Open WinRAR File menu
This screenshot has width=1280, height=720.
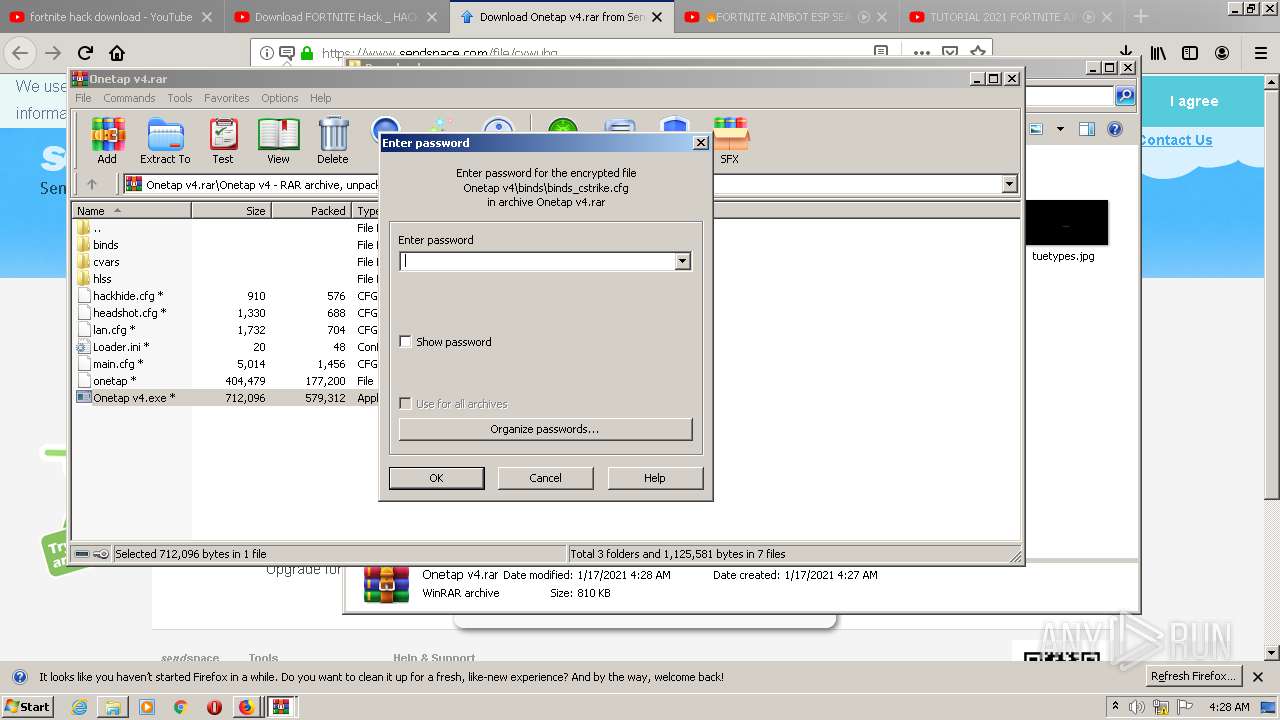coord(83,98)
